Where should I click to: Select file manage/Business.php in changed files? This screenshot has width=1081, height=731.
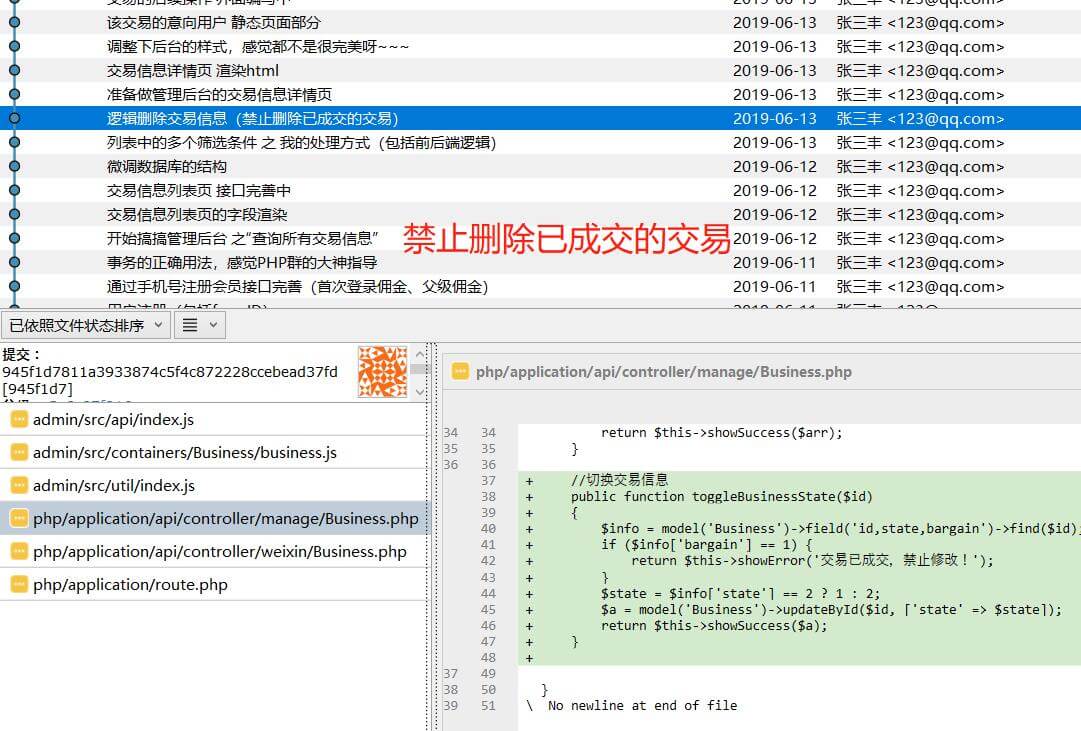225,519
